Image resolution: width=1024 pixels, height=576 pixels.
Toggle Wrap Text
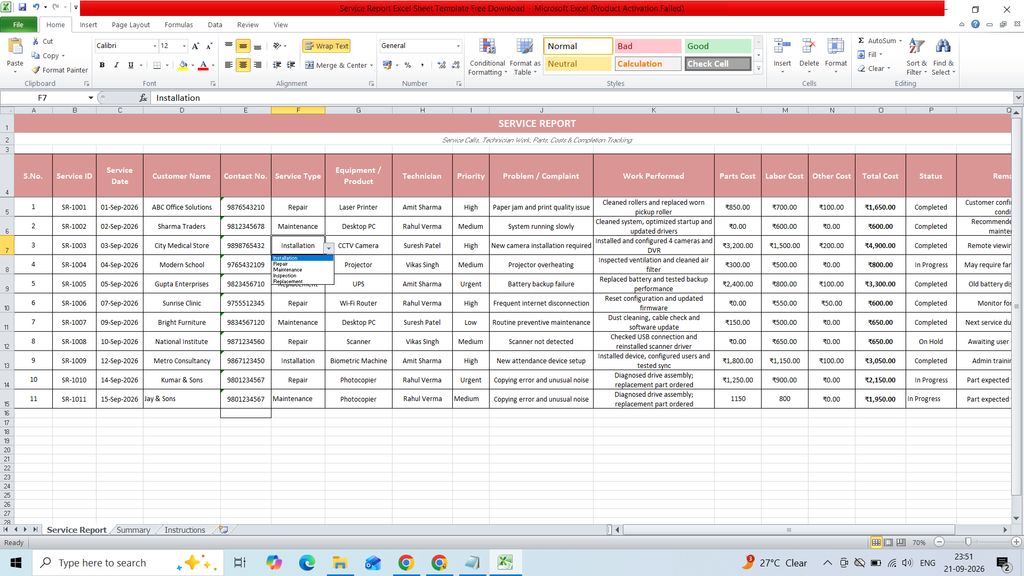pyautogui.click(x=327, y=46)
